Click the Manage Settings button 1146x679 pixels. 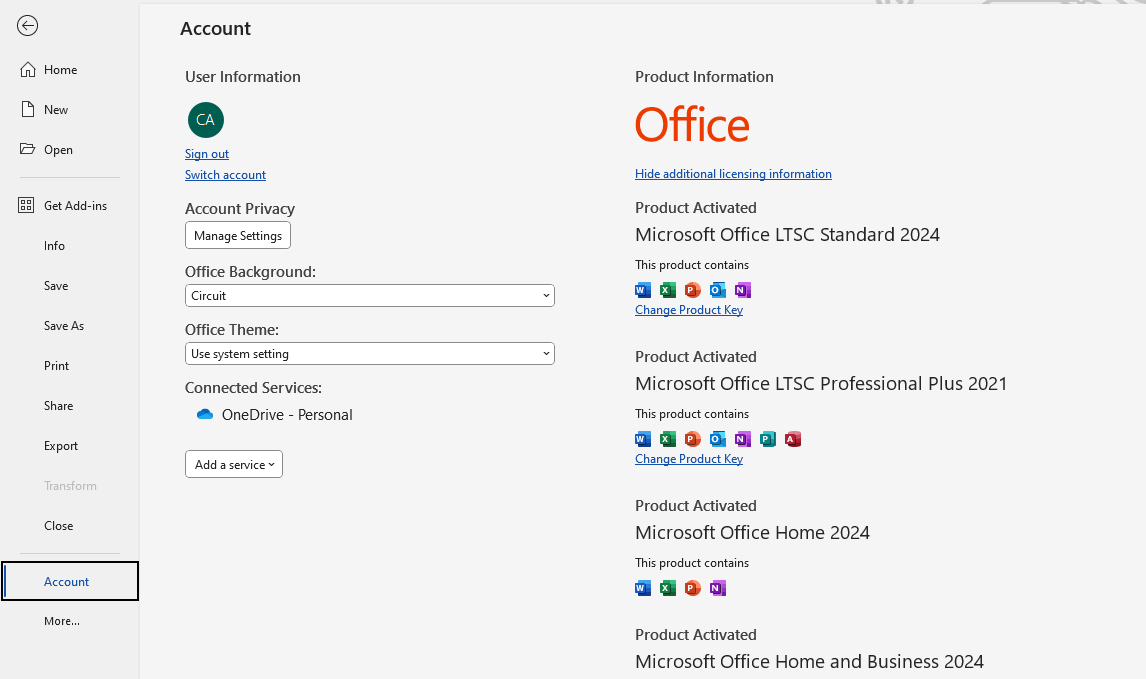point(238,235)
